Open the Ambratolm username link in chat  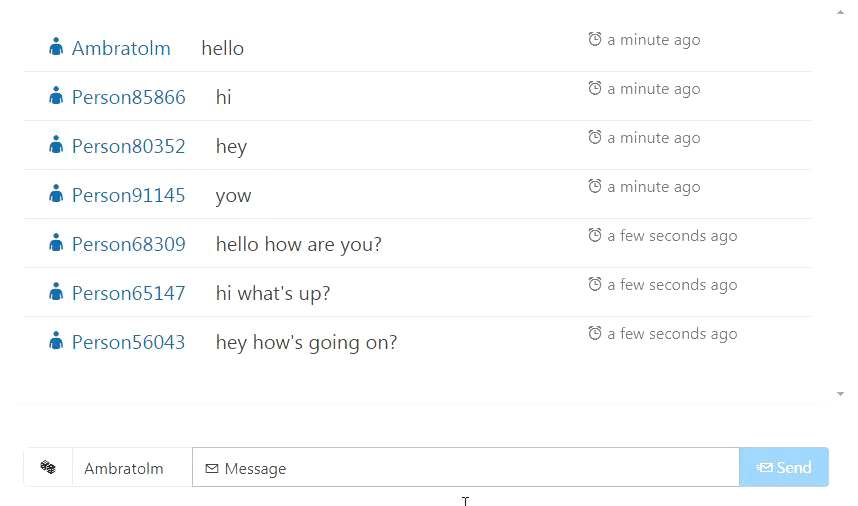click(x=121, y=48)
